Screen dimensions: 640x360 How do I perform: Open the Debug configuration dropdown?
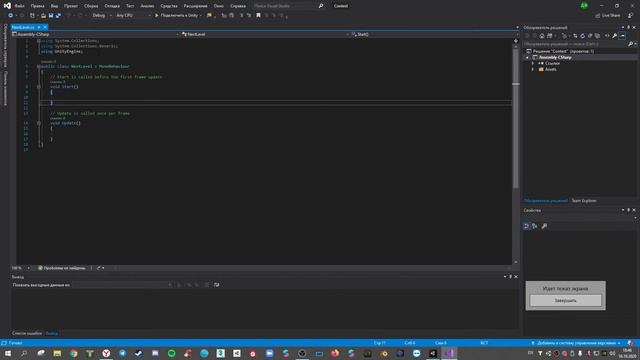click(102, 16)
